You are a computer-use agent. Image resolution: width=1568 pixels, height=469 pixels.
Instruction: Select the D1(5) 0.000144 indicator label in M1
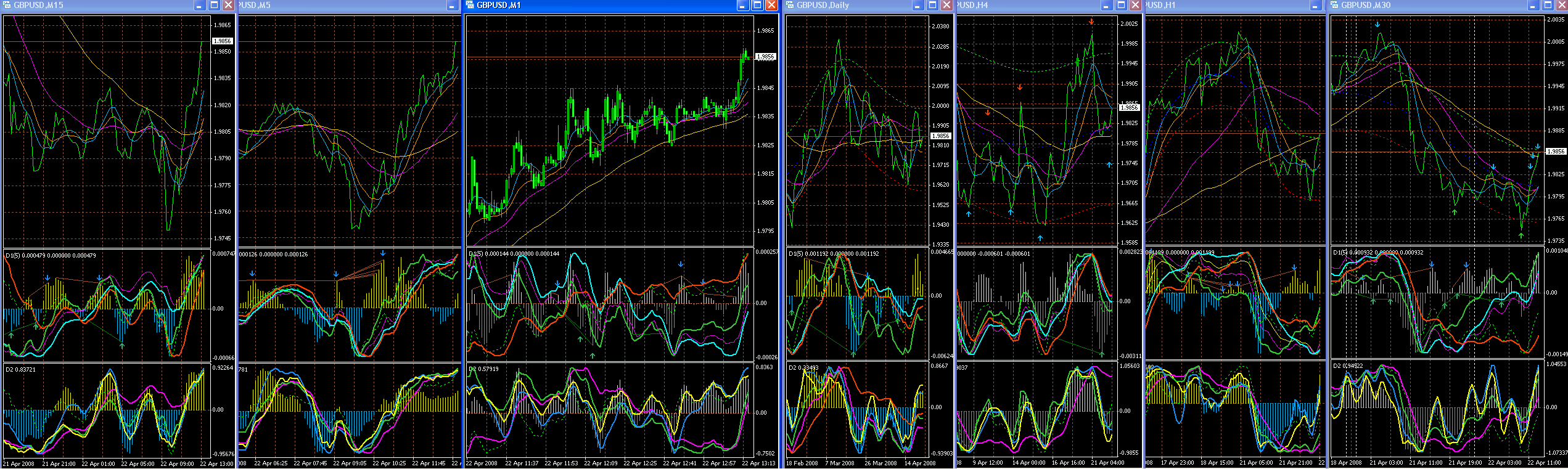(x=514, y=254)
